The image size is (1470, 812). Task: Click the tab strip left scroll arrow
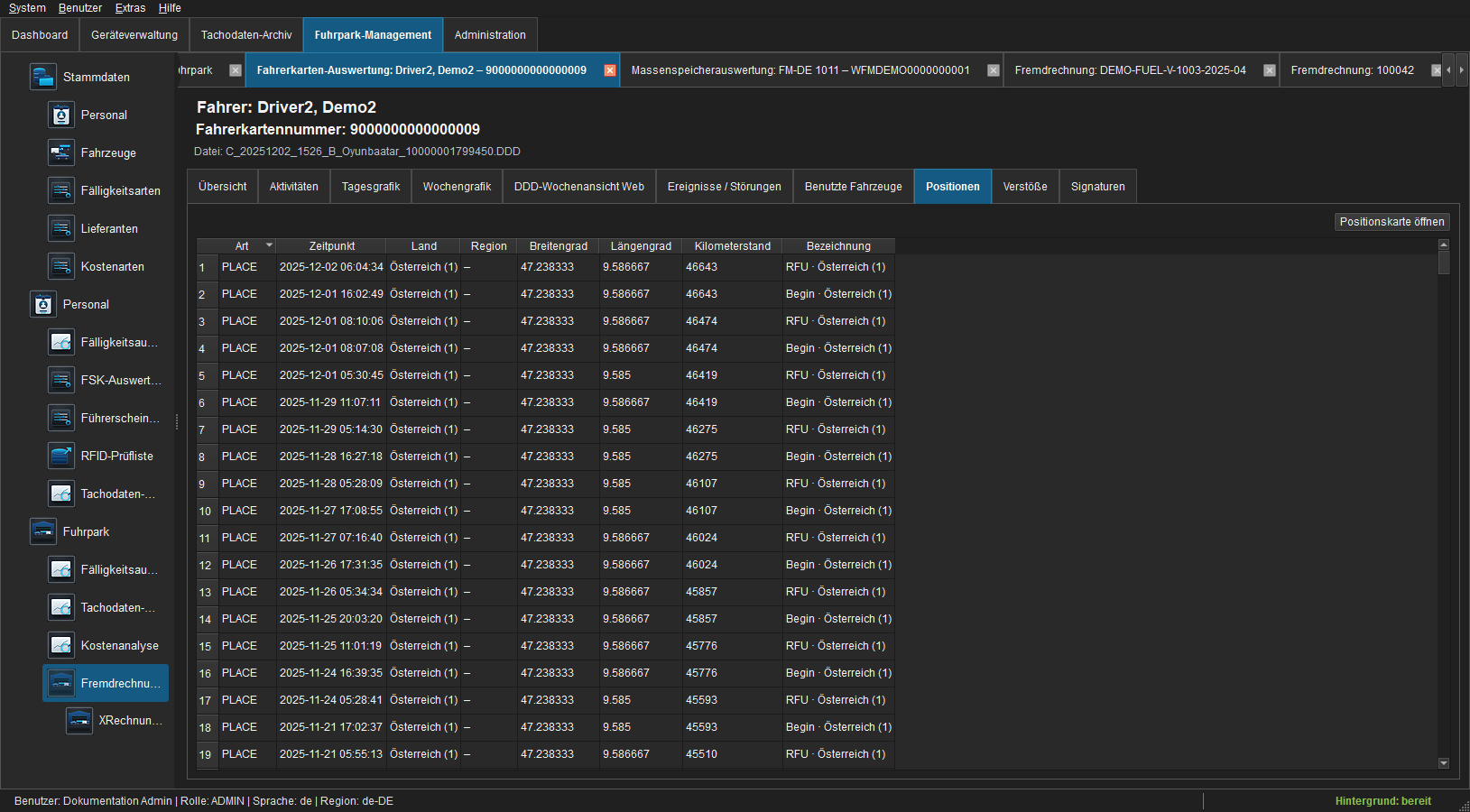(1448, 69)
